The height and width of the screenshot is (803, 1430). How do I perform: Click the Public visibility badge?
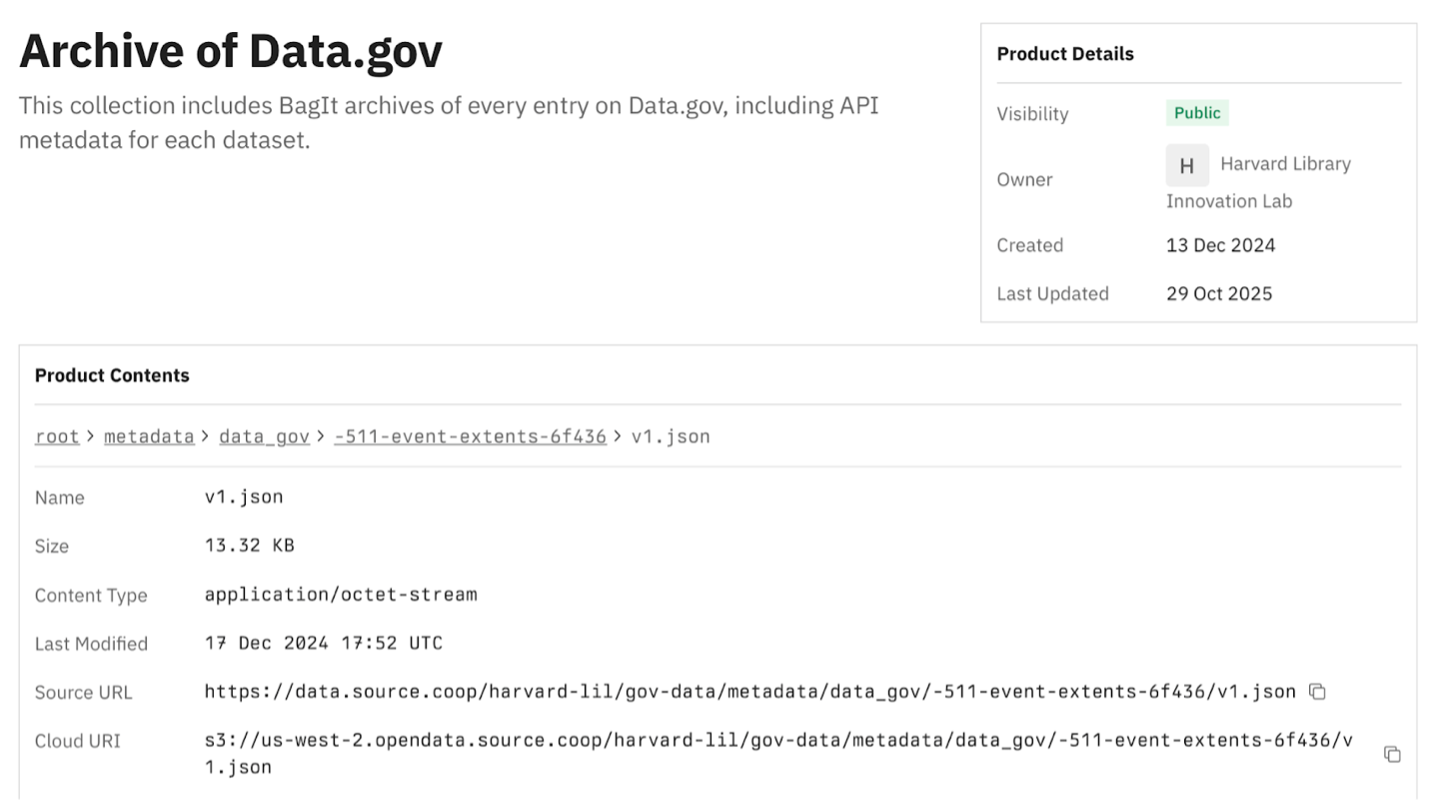(1195, 113)
